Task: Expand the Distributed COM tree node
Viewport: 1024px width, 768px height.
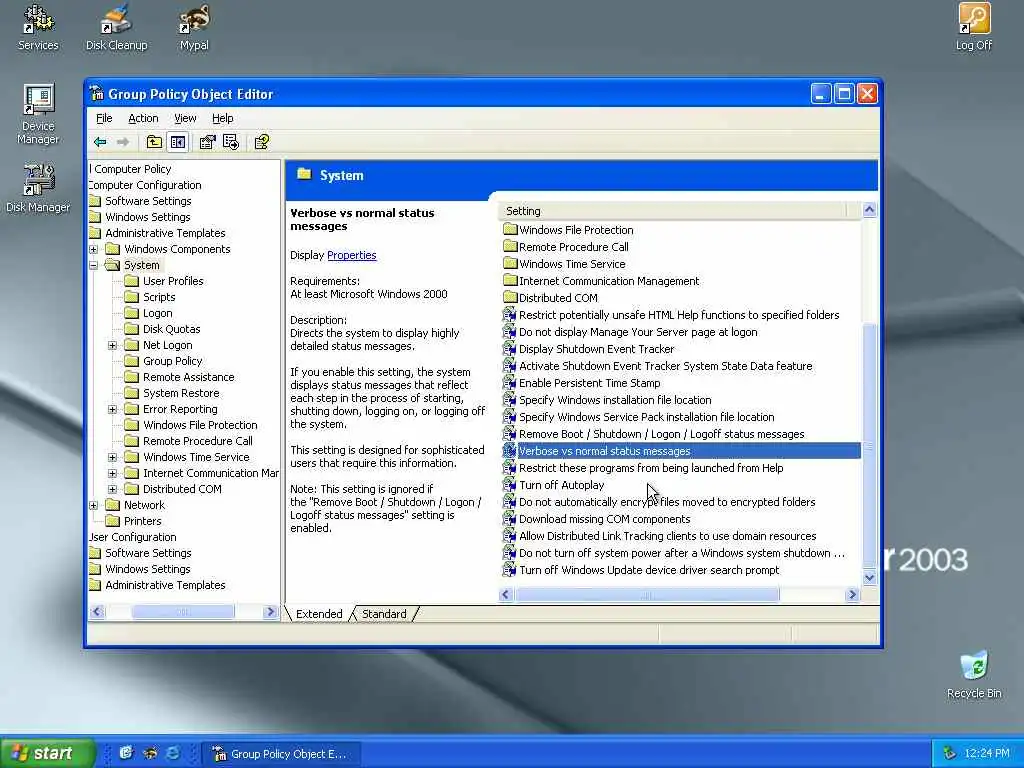Action: click(x=112, y=489)
